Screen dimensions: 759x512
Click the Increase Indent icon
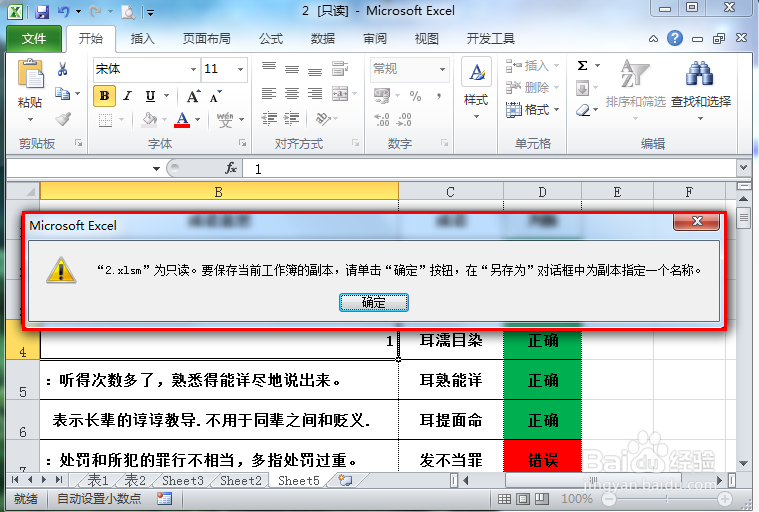tap(291, 119)
